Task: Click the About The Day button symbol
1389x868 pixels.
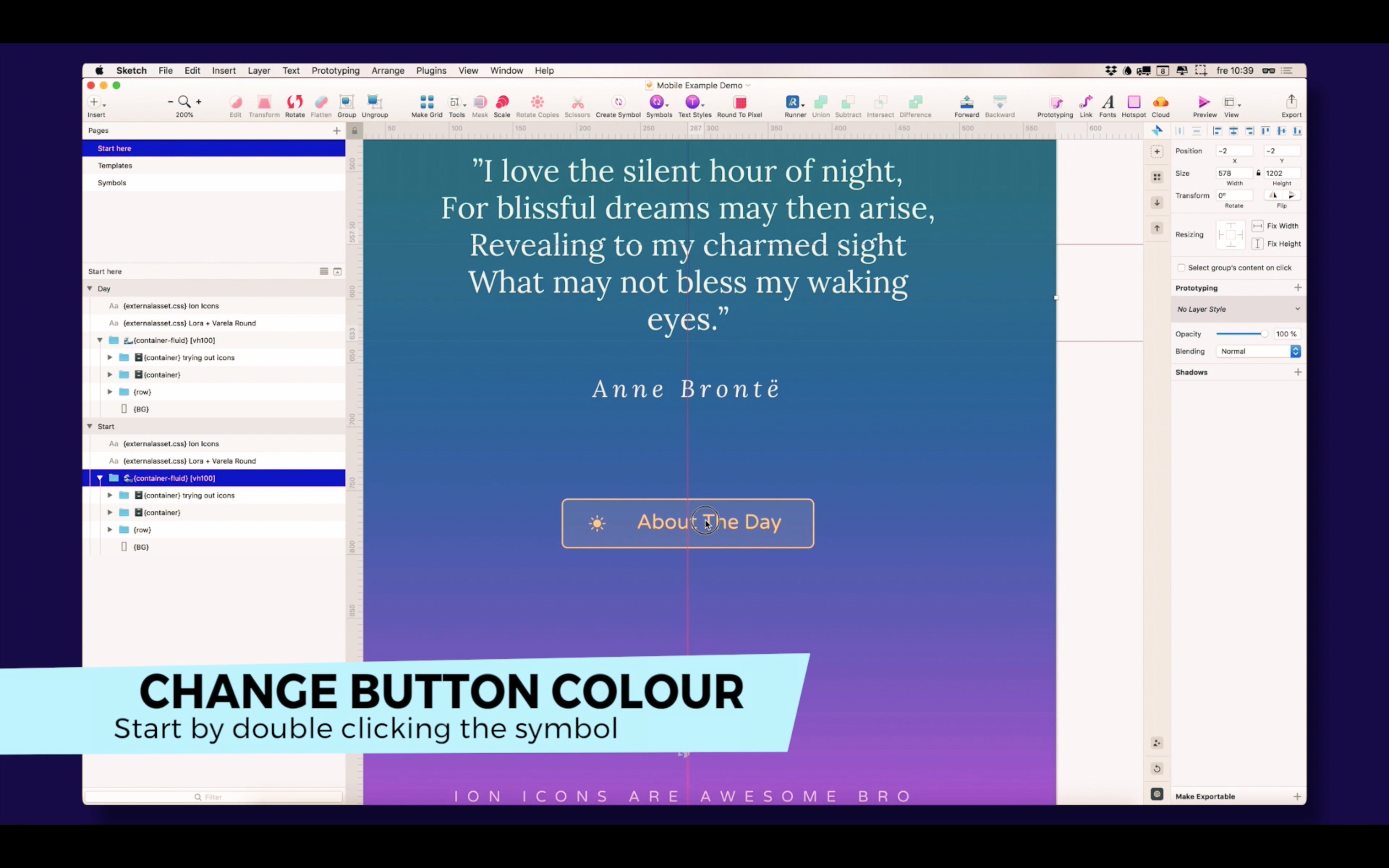Action: 688,523
